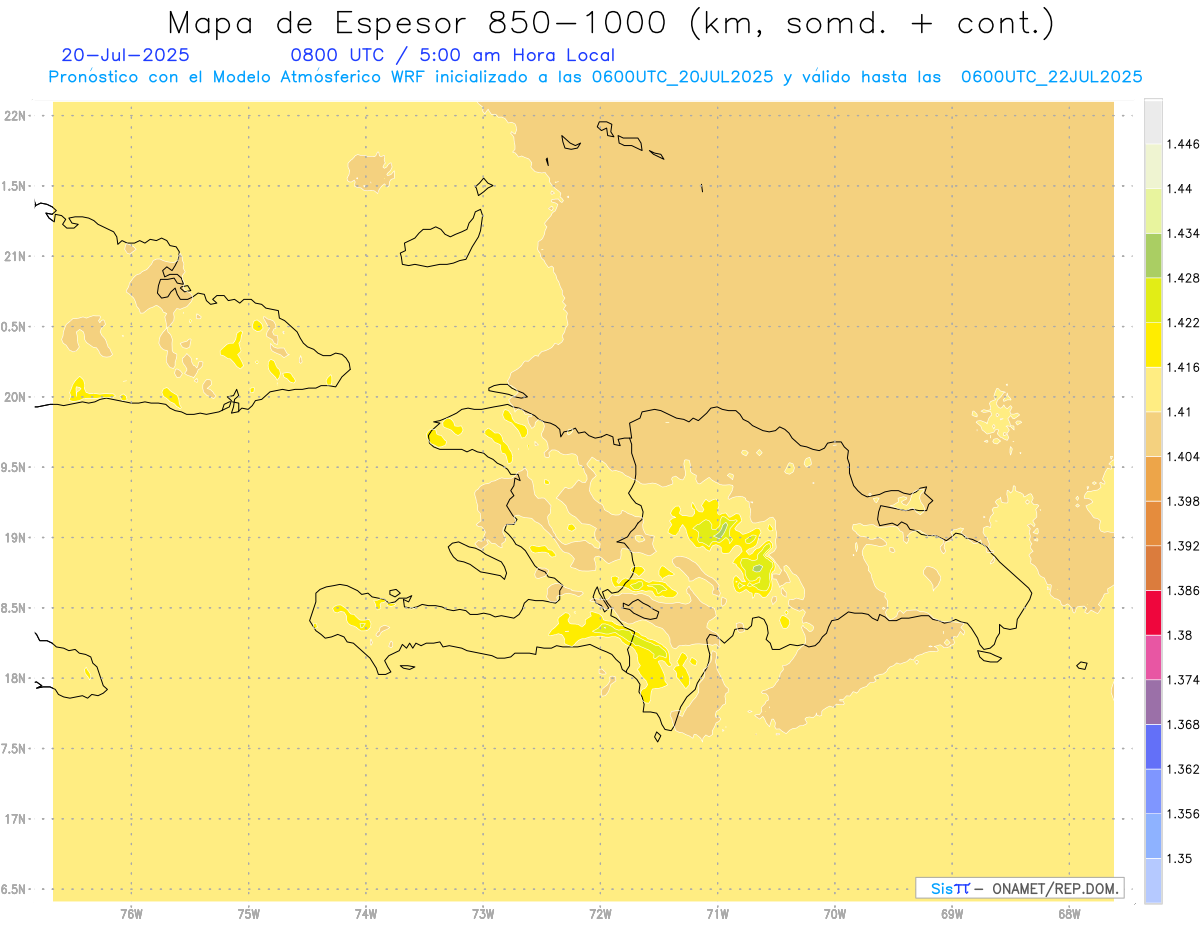Click the date label '20-Jul-2025'
The image size is (1200, 927).
pos(125,55)
